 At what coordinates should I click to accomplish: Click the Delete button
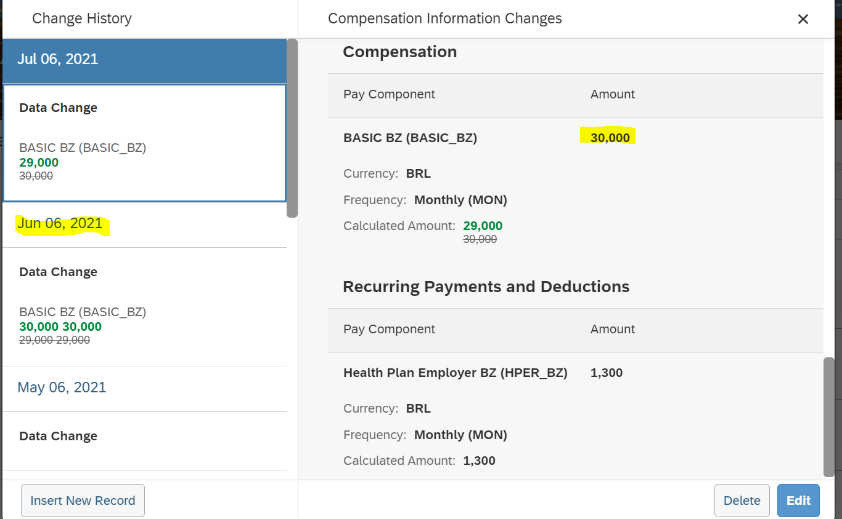(x=742, y=500)
